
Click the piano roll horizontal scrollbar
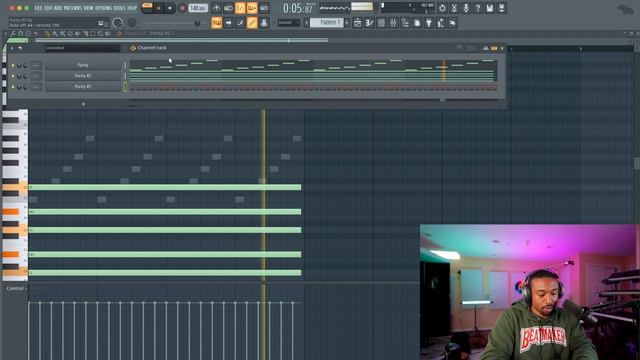pos(181,40)
